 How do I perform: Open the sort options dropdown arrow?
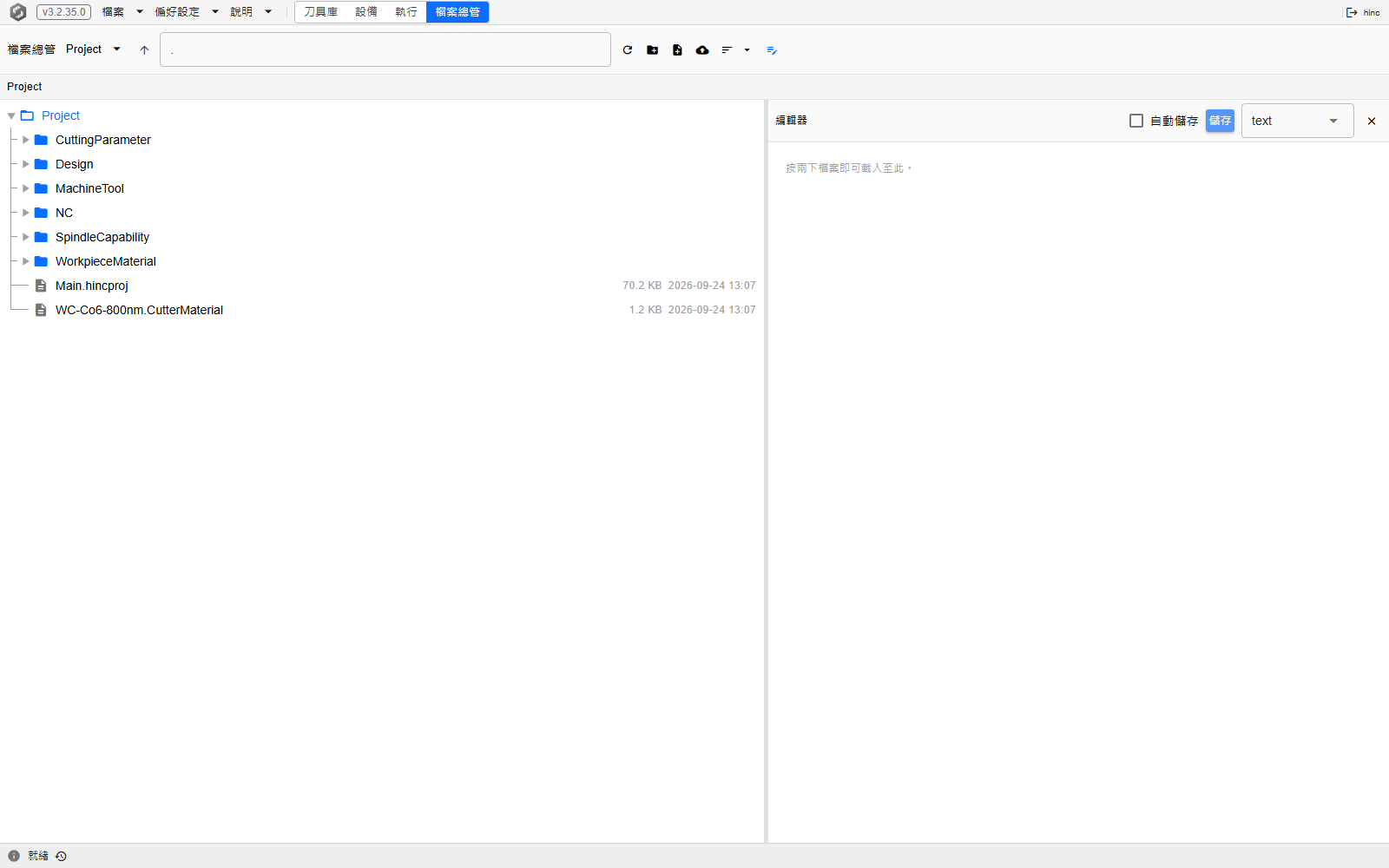[x=747, y=50]
